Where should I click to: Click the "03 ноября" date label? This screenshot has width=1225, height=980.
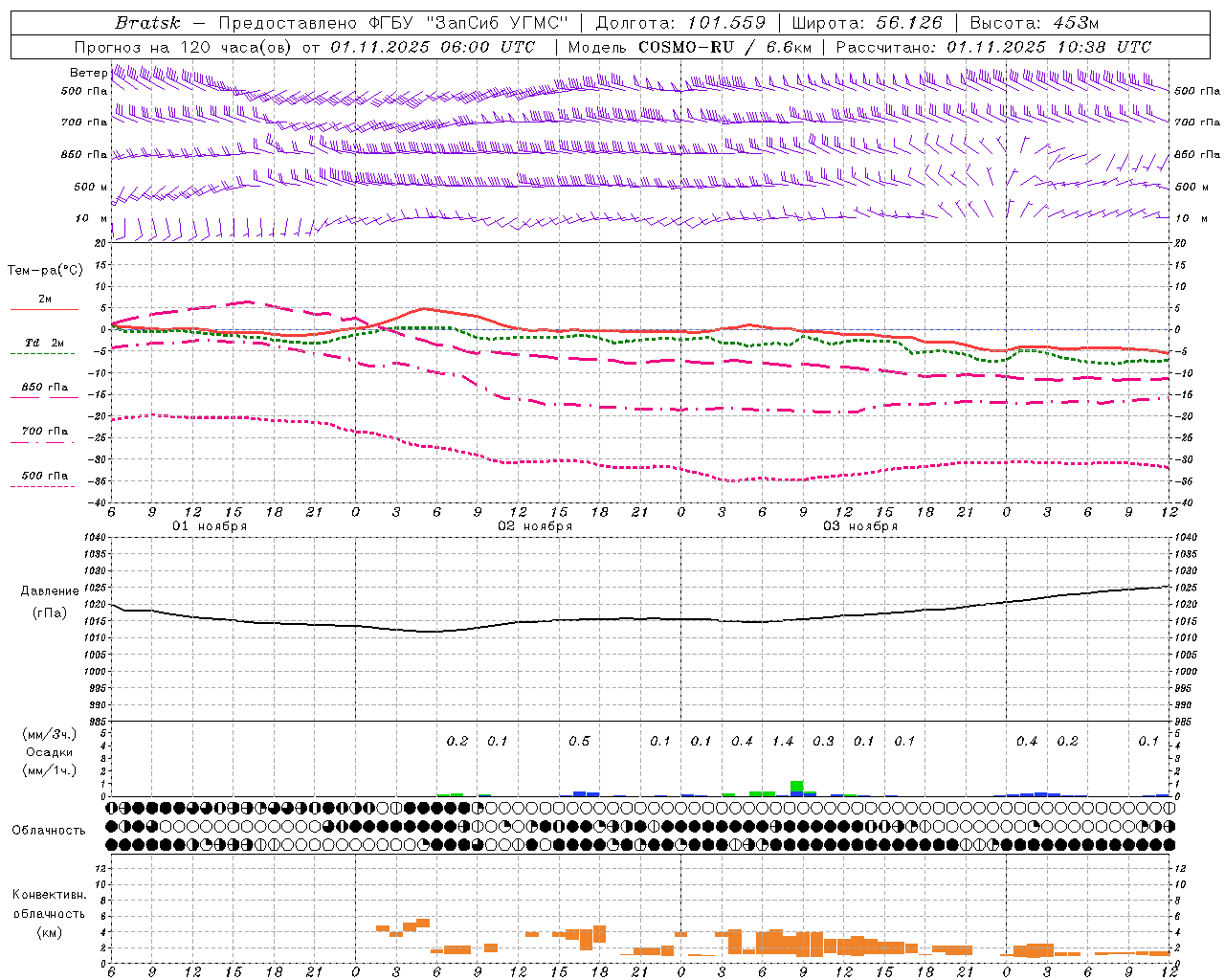[x=860, y=526]
